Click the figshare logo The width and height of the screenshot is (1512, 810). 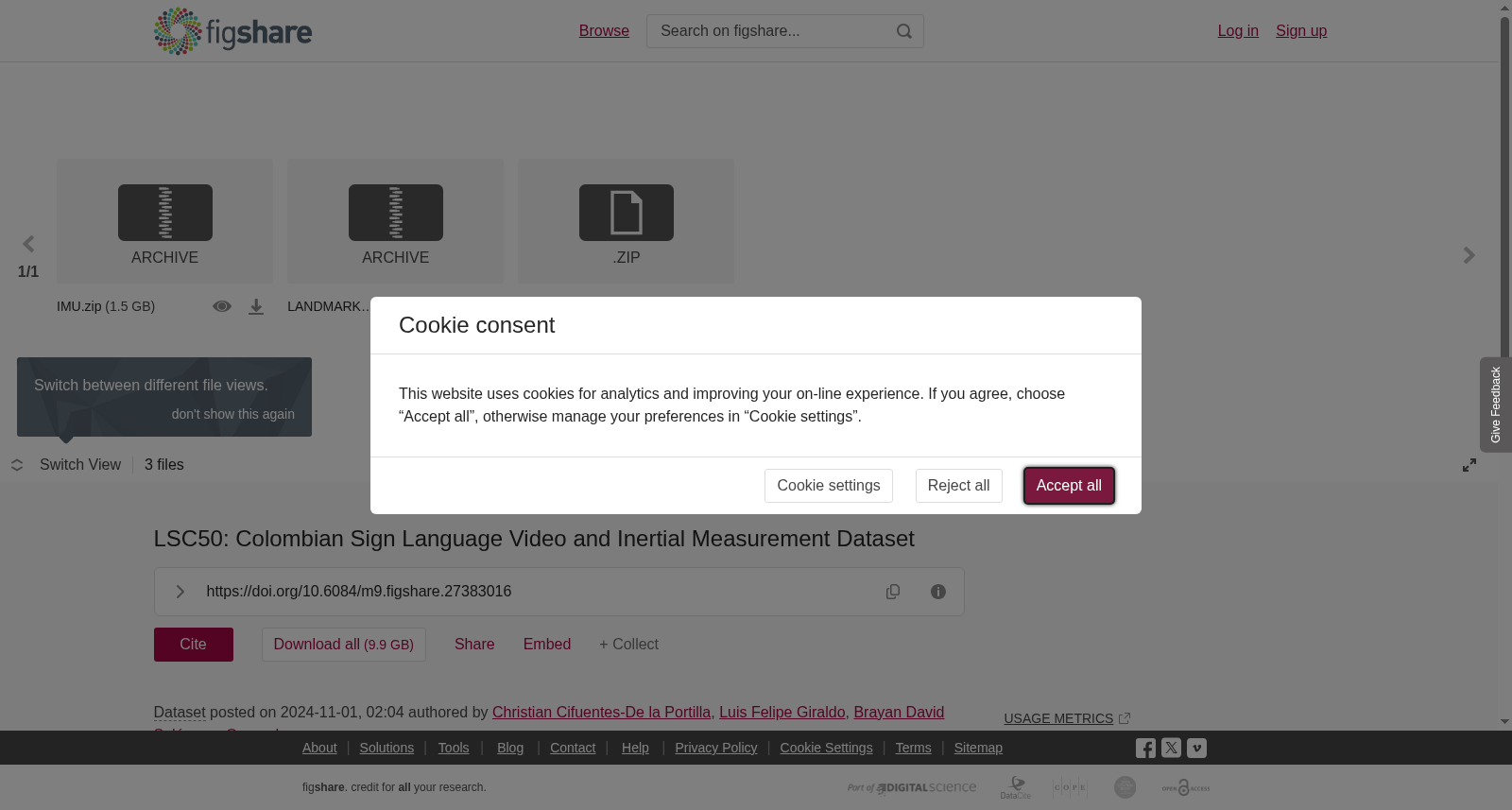pos(232,31)
